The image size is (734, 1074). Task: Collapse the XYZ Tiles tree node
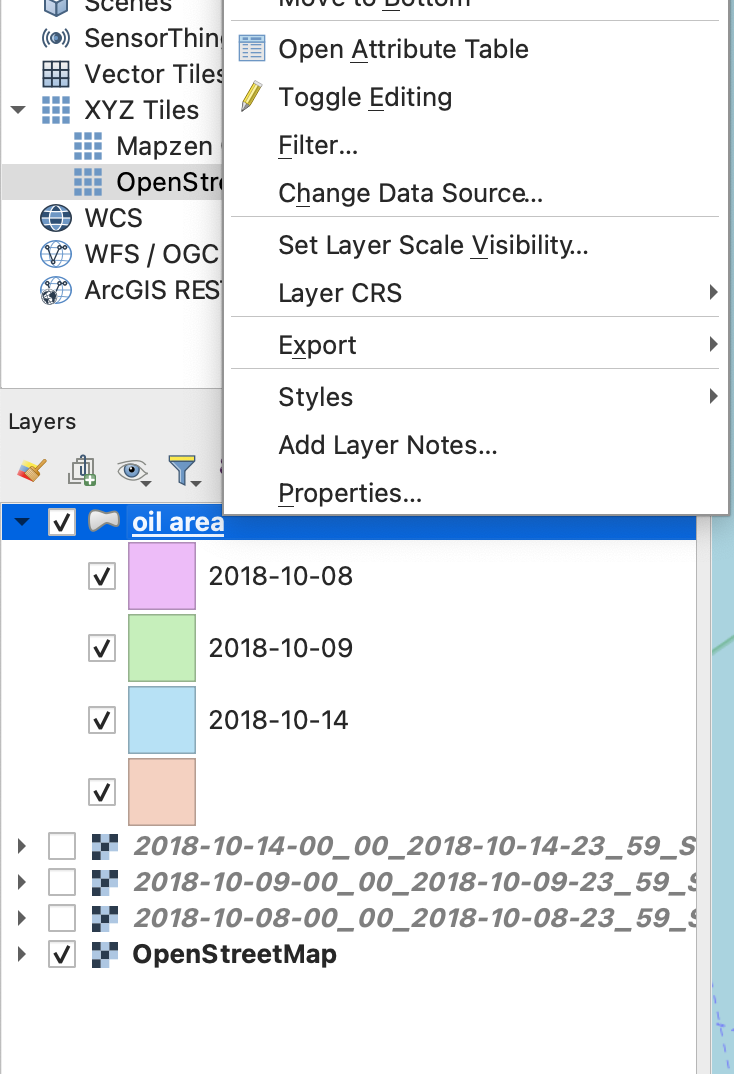18,110
